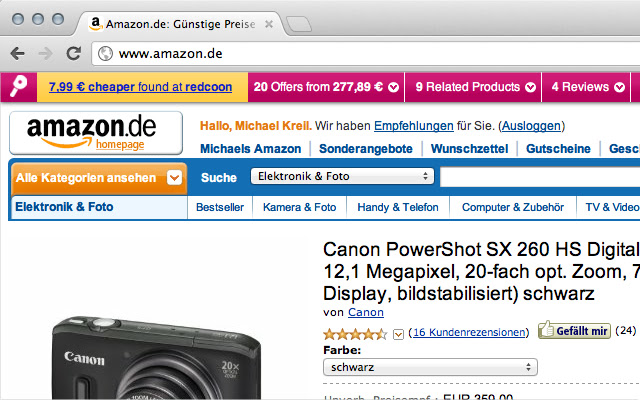Click the browser forward arrow
Image resolution: width=640 pixels, height=400 pixels.
point(45,53)
